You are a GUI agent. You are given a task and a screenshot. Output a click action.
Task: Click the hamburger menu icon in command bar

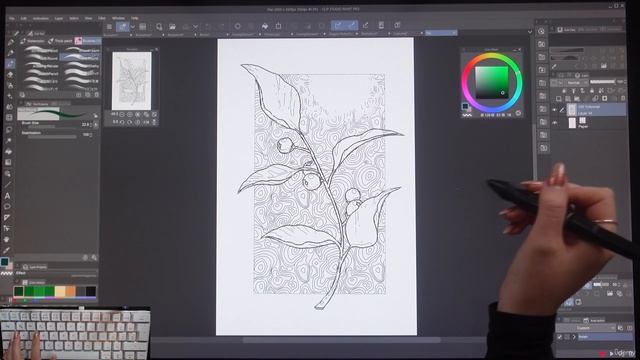109,27
